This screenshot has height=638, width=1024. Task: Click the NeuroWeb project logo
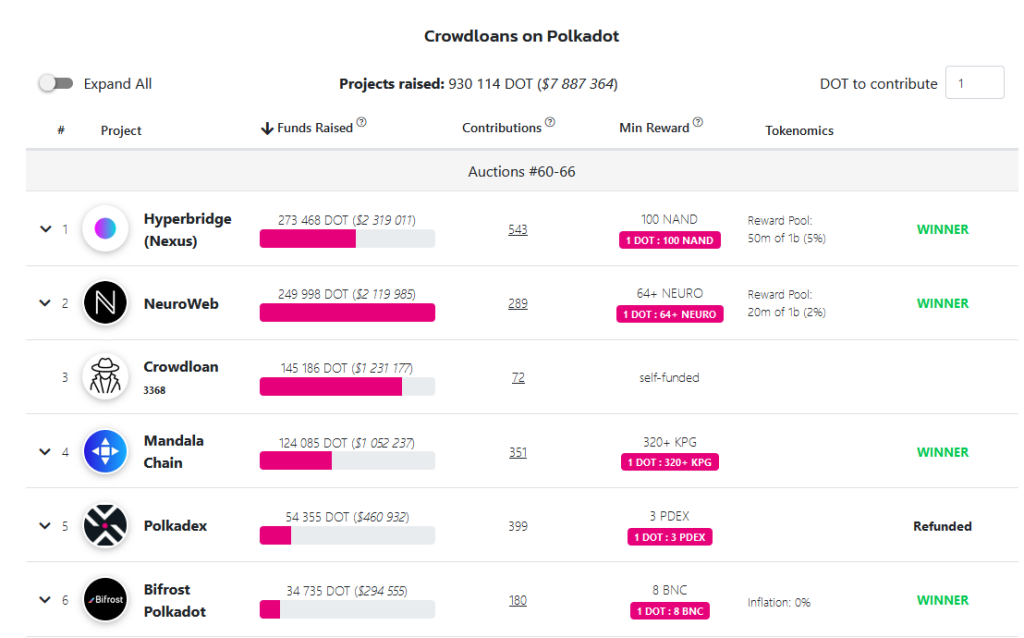point(105,303)
